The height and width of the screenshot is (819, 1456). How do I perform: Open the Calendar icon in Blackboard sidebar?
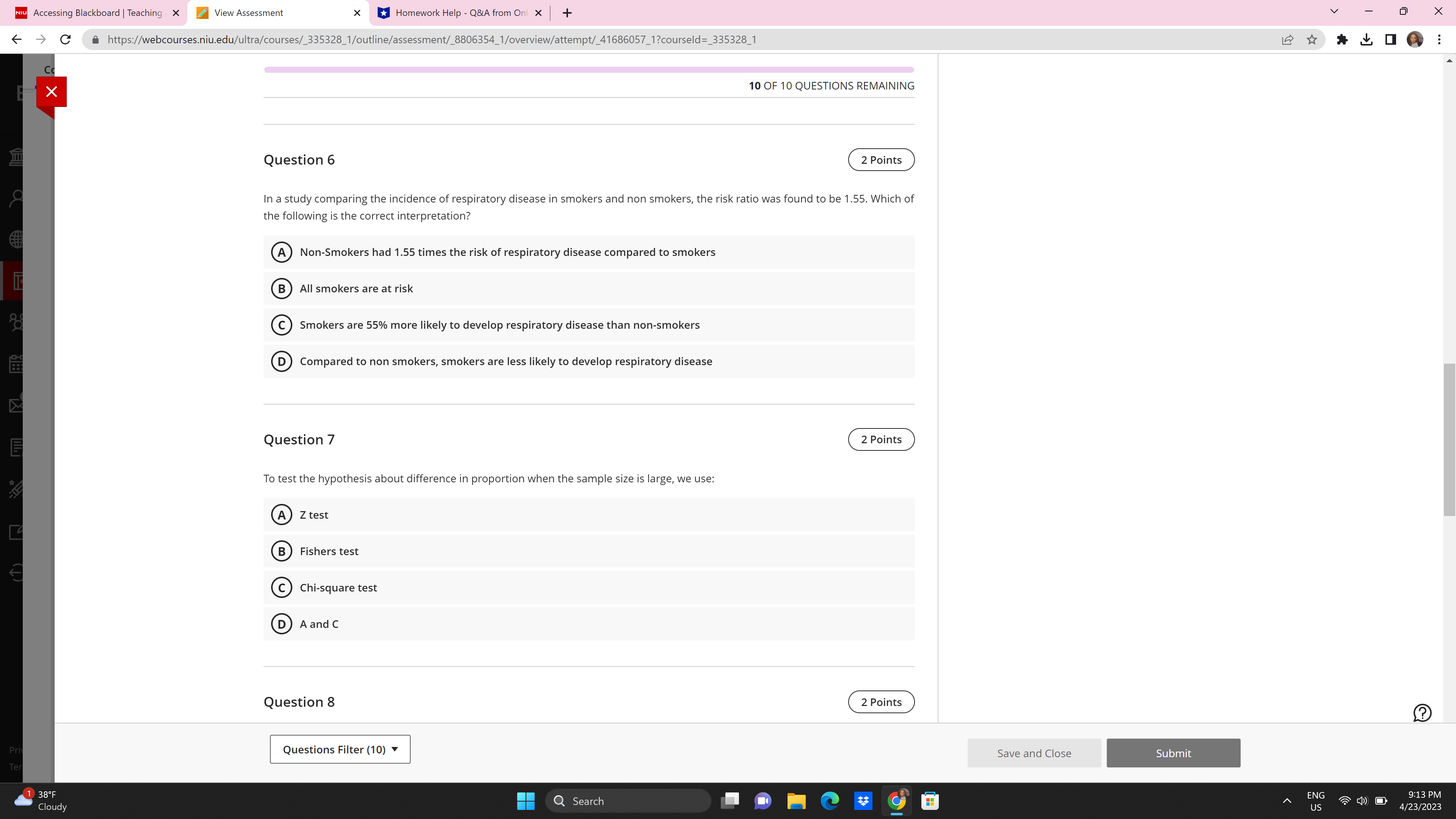click(x=16, y=364)
